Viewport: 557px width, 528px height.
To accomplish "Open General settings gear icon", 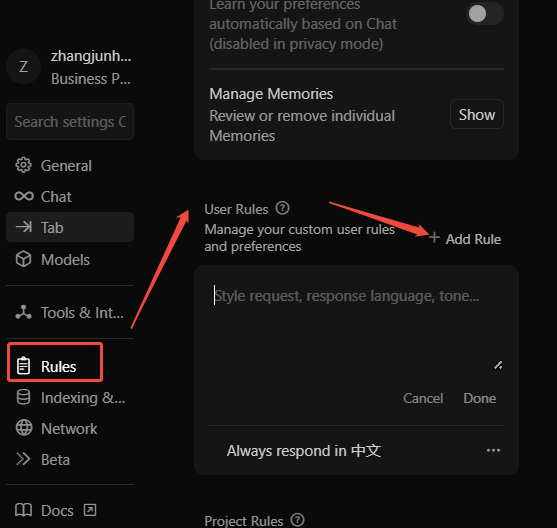I will [23, 165].
